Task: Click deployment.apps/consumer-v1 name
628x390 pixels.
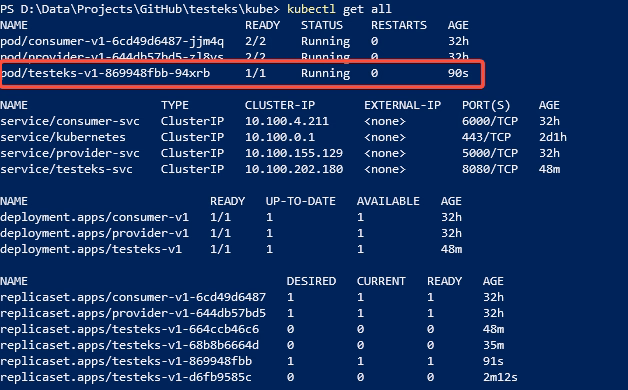Action: (x=95, y=217)
